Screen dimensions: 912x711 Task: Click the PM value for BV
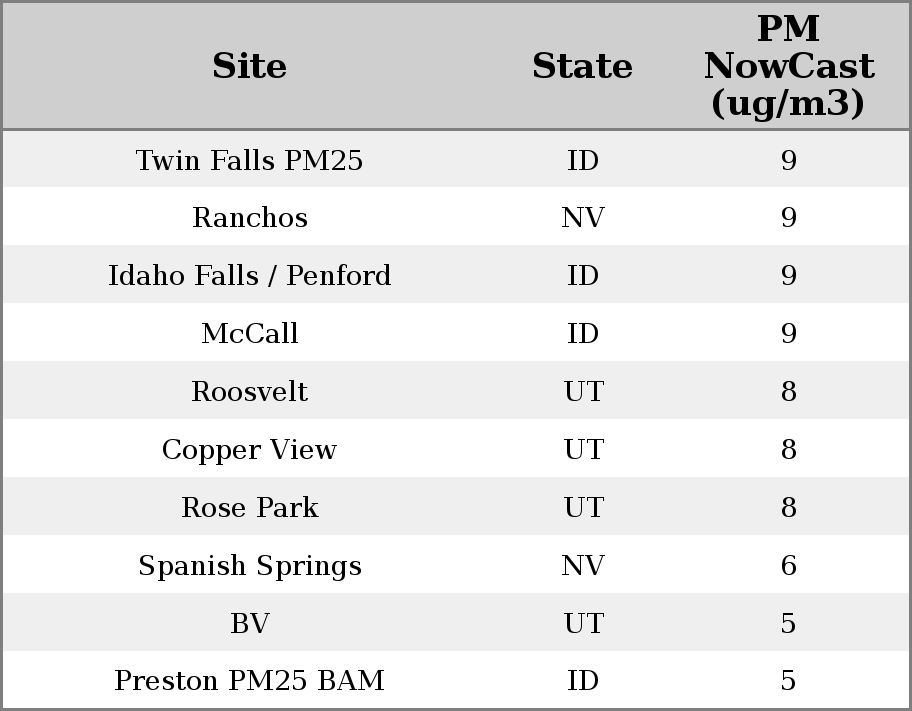pos(788,624)
